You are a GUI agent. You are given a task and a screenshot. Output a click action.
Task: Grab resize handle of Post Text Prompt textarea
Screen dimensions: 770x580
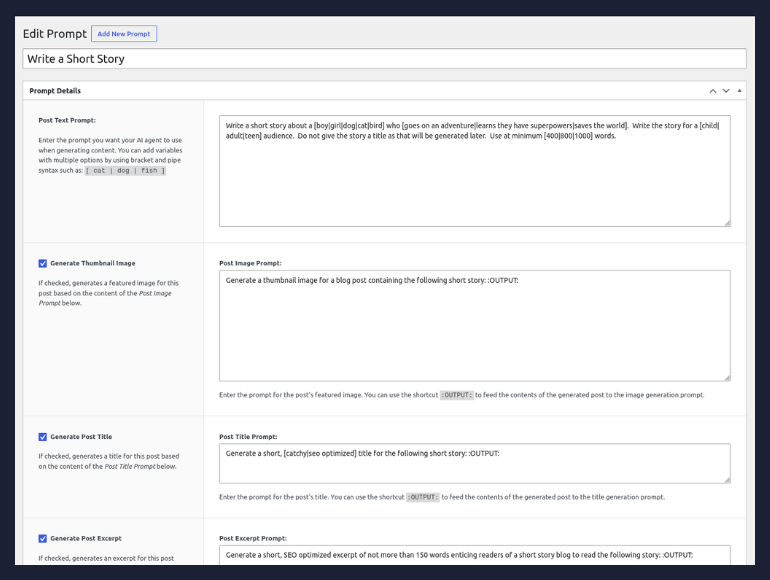(x=727, y=223)
